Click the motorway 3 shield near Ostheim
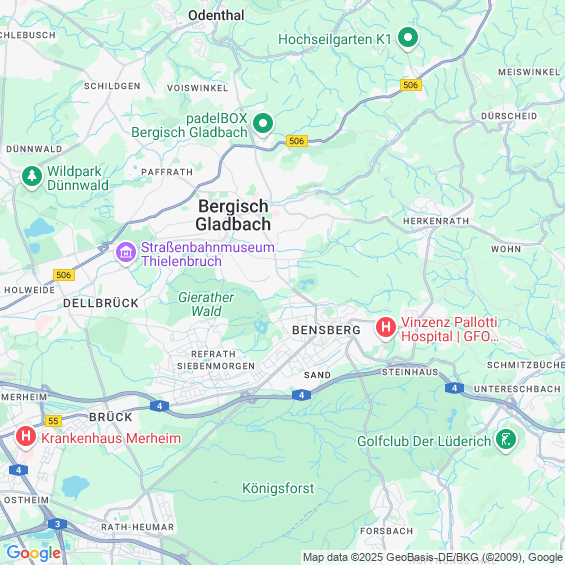 tap(58, 524)
